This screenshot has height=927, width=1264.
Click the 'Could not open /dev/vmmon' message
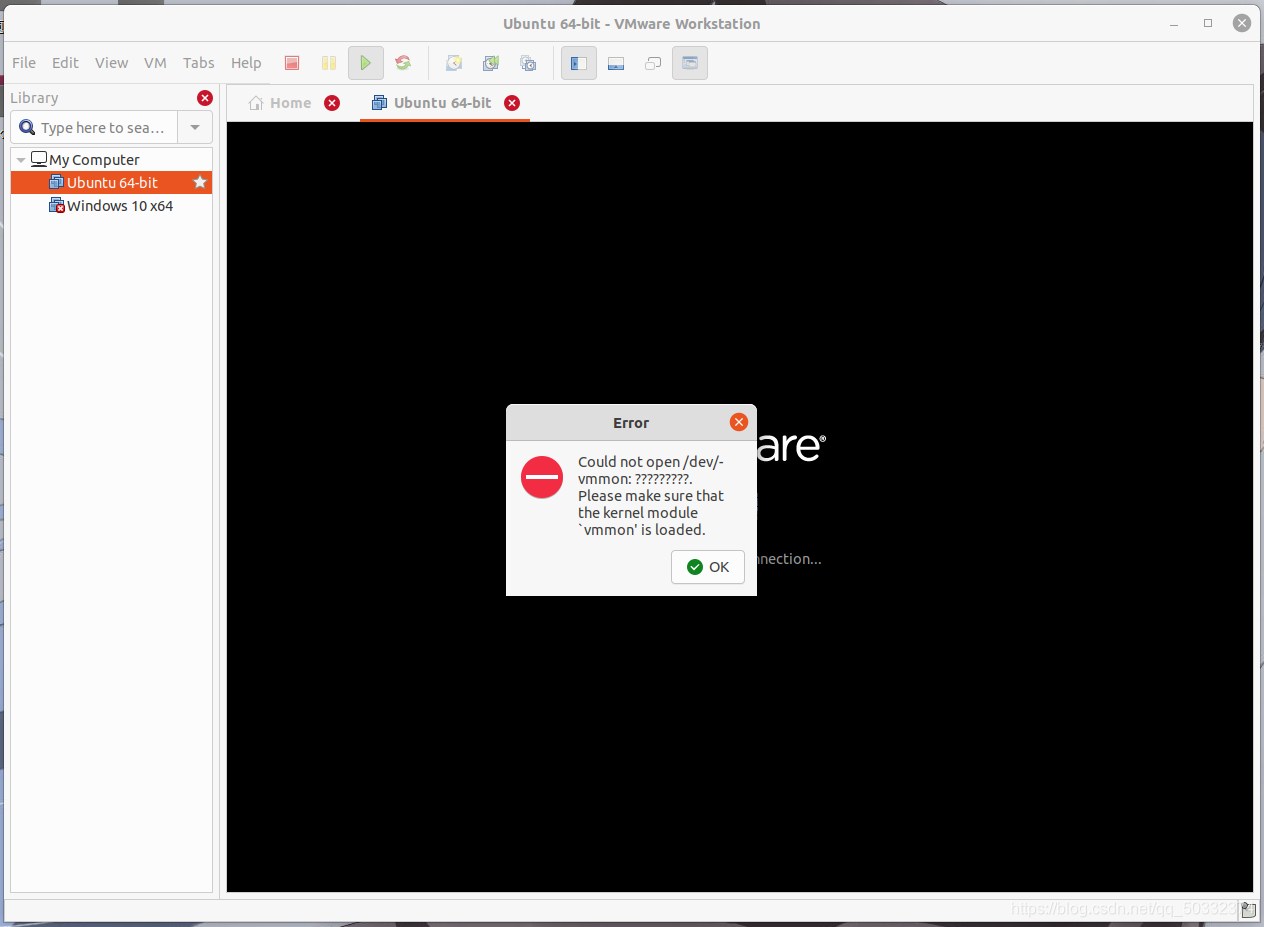pos(651,496)
